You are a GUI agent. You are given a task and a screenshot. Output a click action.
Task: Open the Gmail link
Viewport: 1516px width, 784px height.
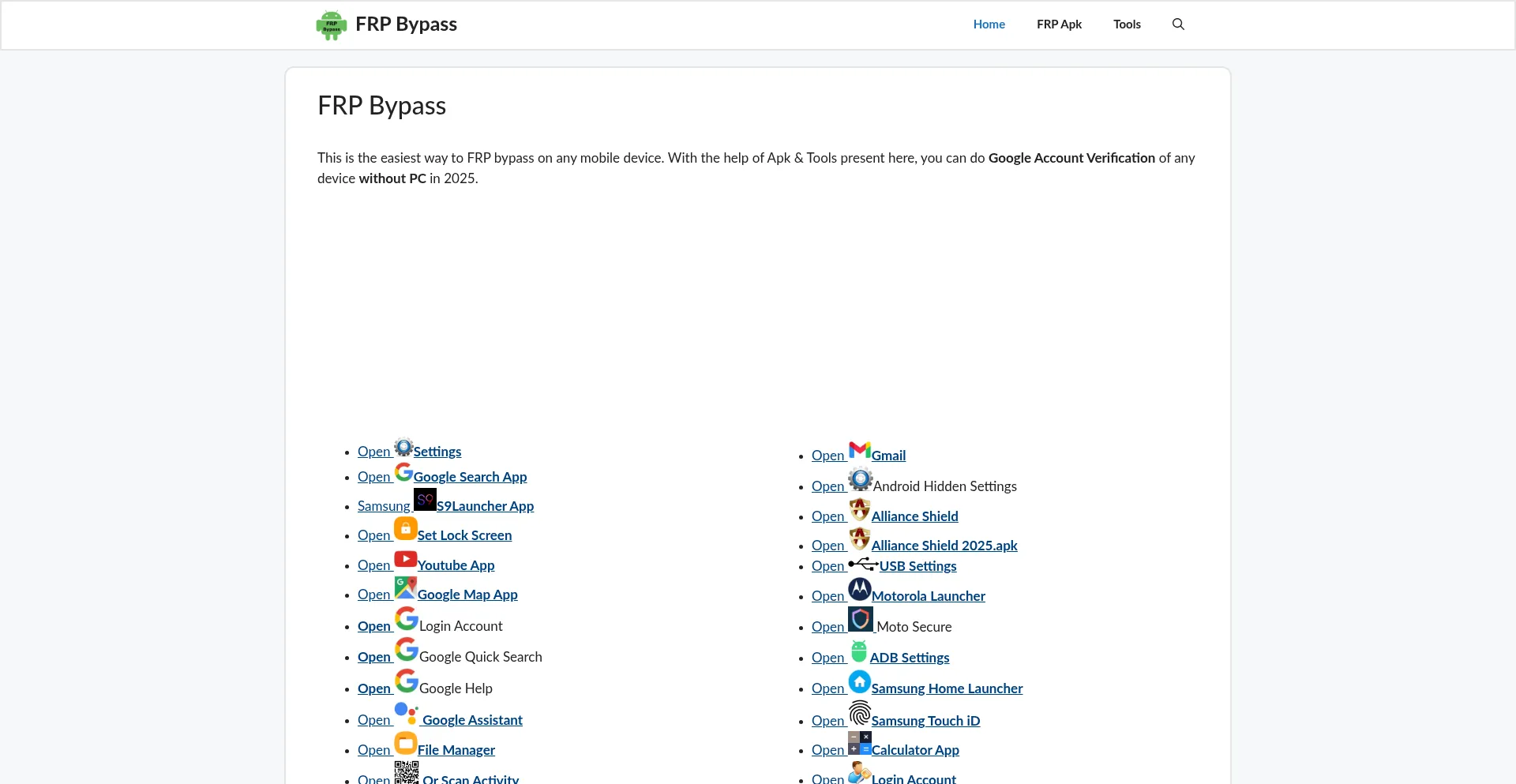[x=888, y=456]
